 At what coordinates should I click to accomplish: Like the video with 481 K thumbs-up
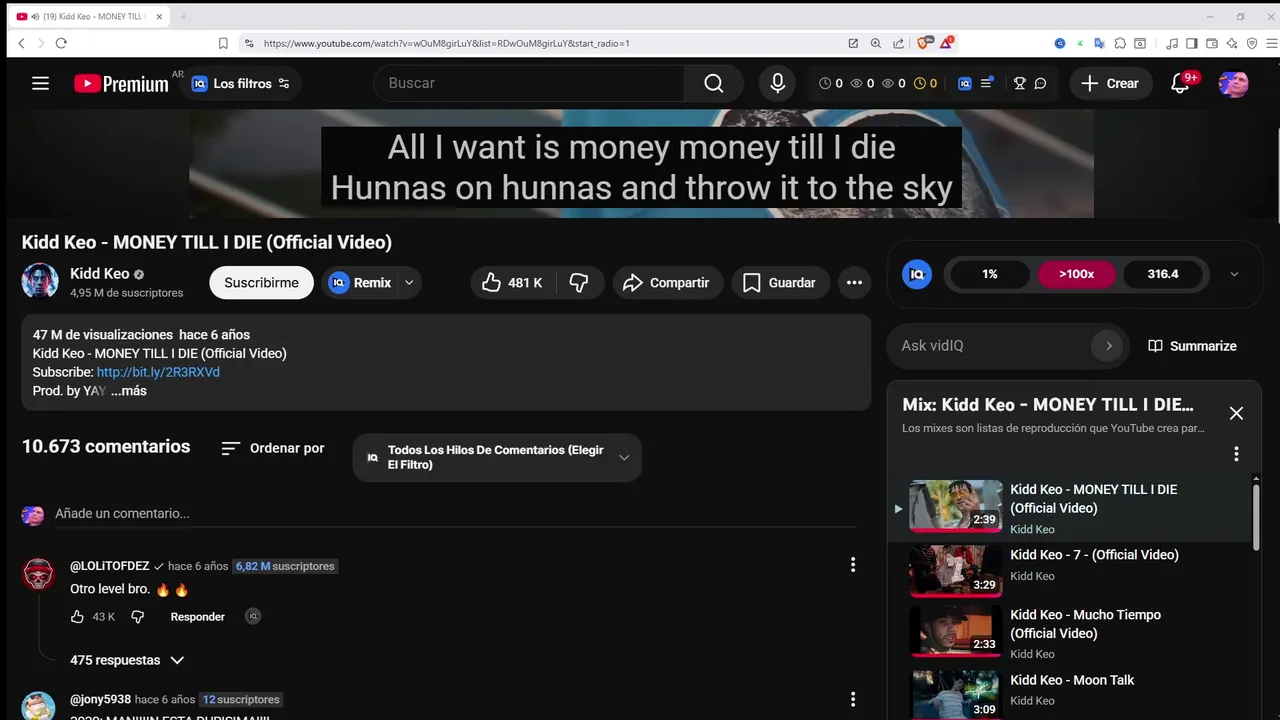pos(511,283)
